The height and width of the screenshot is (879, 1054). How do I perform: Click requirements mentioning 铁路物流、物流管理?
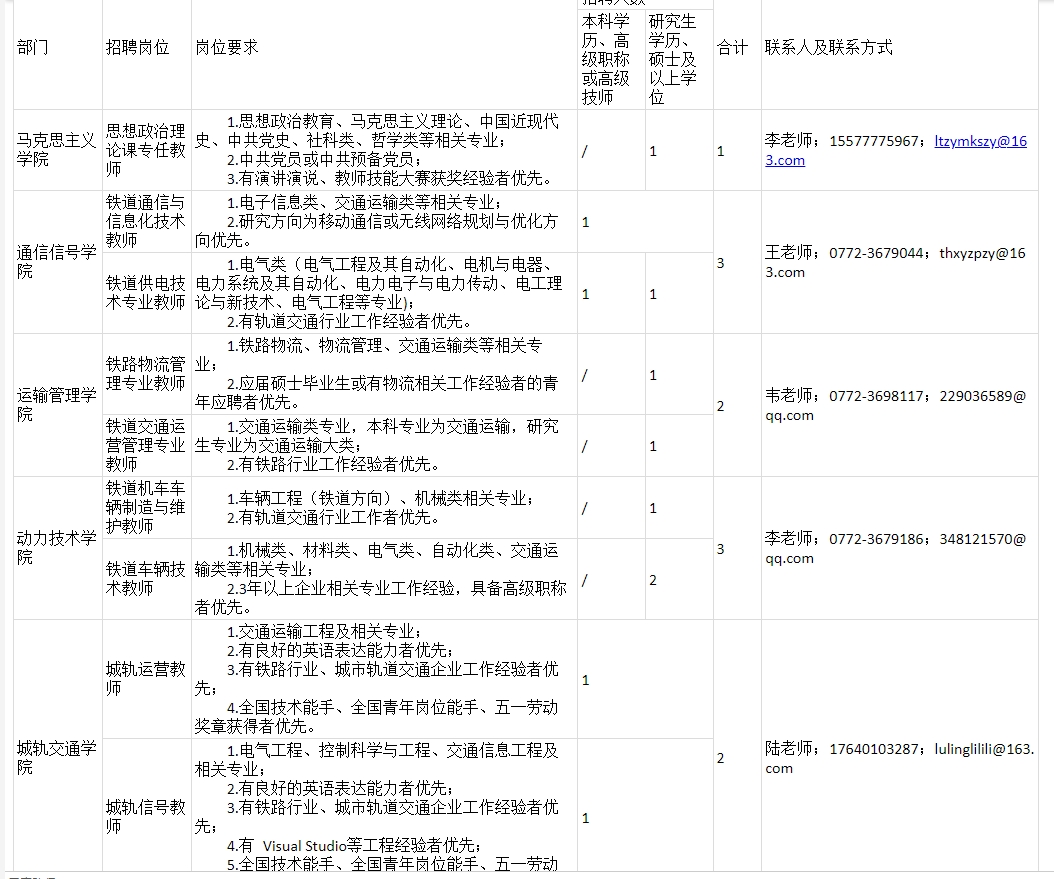click(x=384, y=374)
